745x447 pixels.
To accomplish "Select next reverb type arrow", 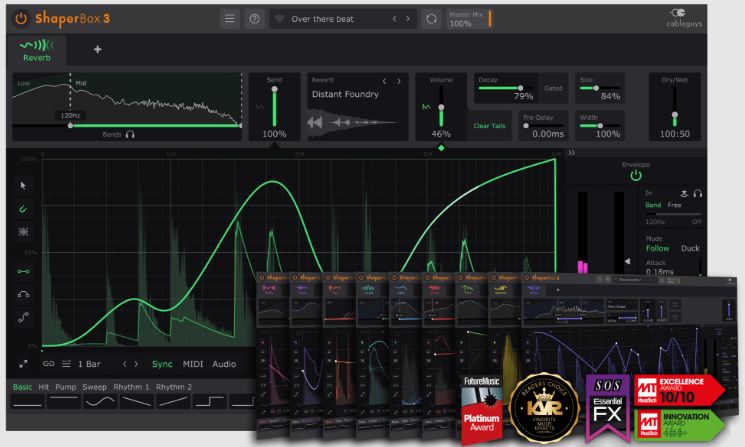I will [399, 81].
